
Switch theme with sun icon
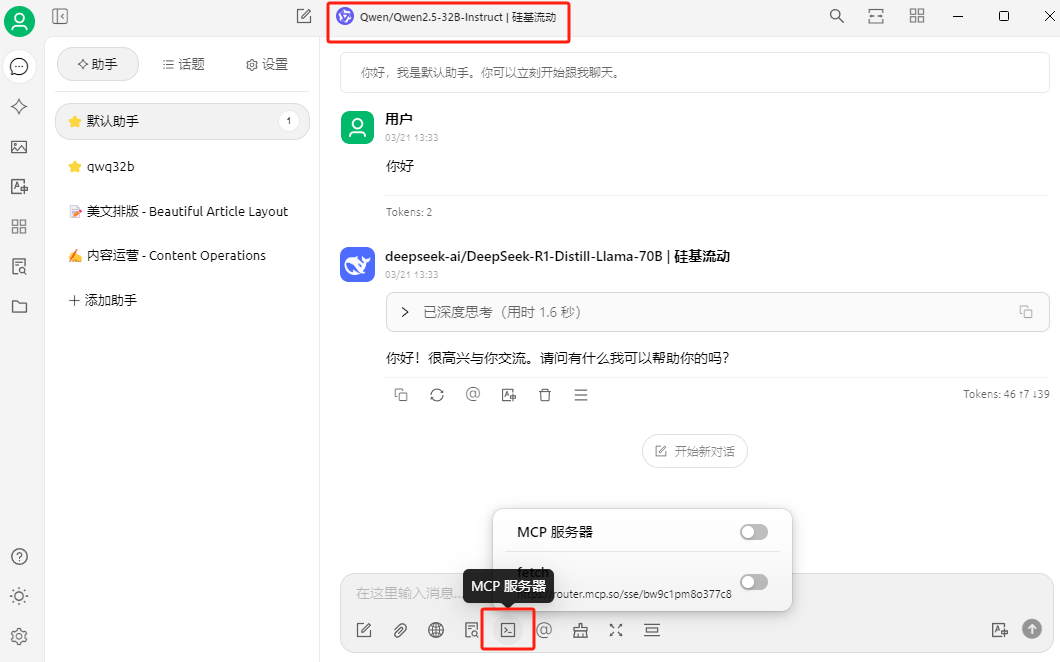[x=20, y=596]
